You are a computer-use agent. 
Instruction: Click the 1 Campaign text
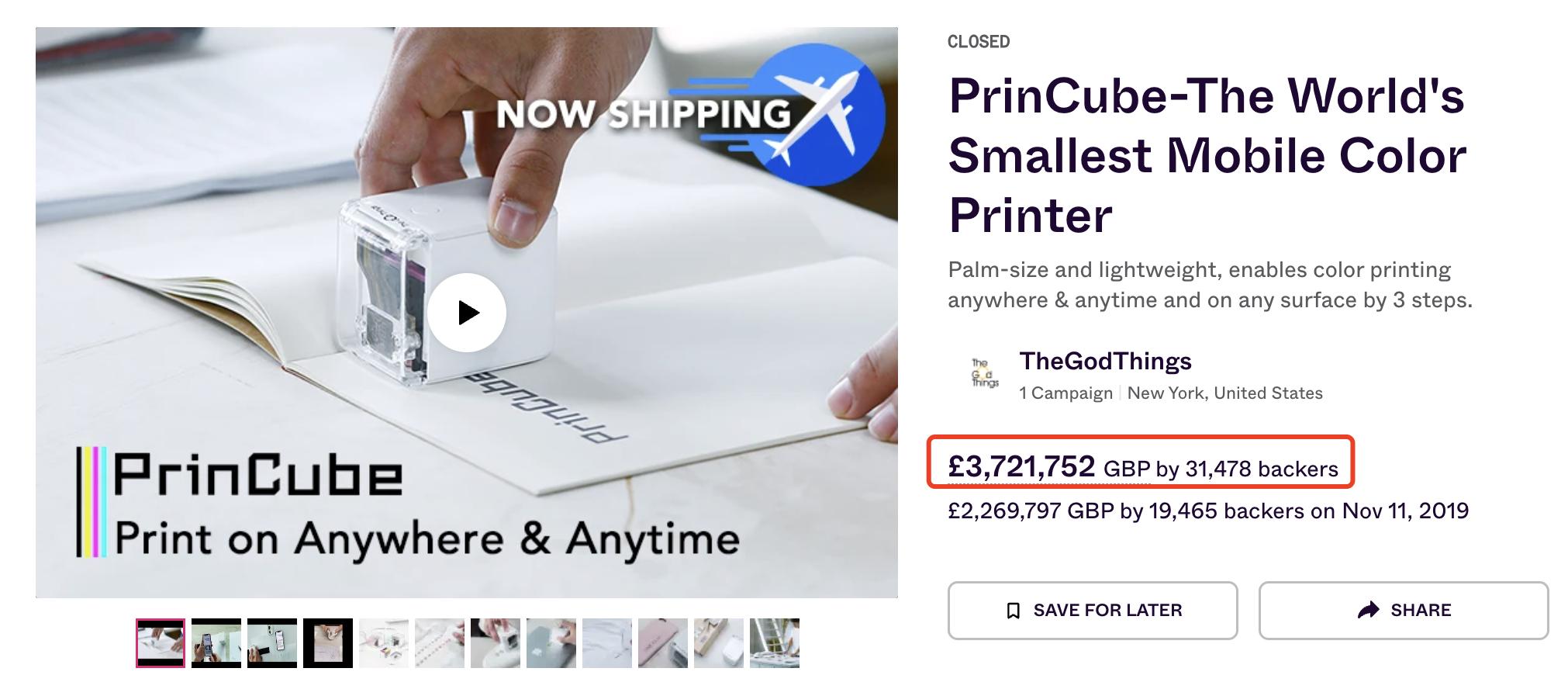(1065, 393)
